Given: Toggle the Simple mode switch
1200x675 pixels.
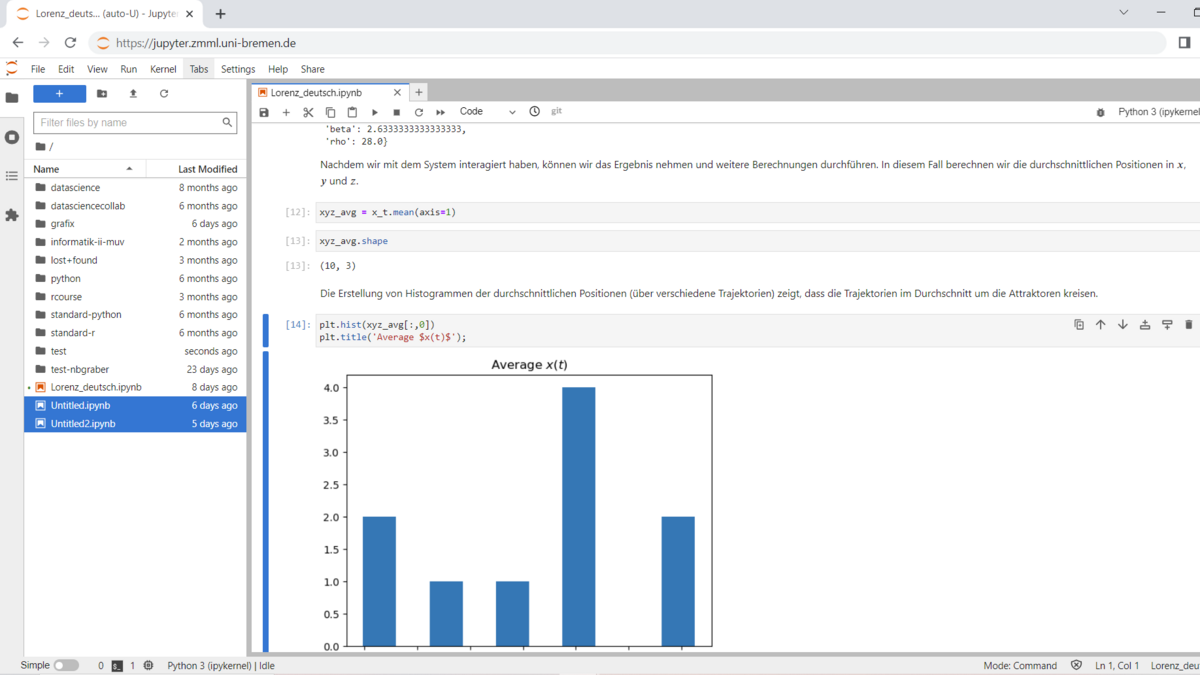Looking at the screenshot, I should (x=66, y=665).
